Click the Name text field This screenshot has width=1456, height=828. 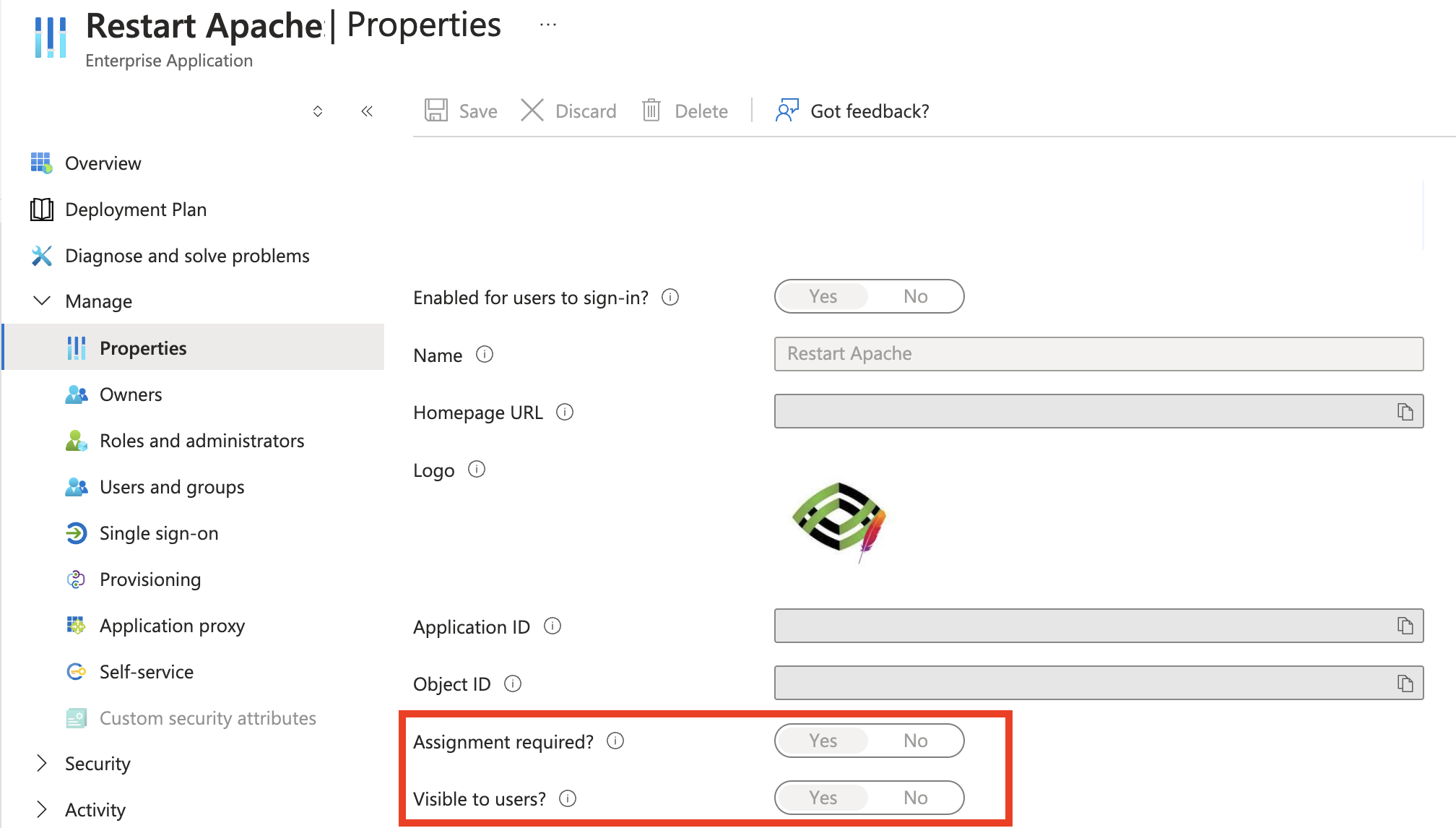click(x=1098, y=354)
